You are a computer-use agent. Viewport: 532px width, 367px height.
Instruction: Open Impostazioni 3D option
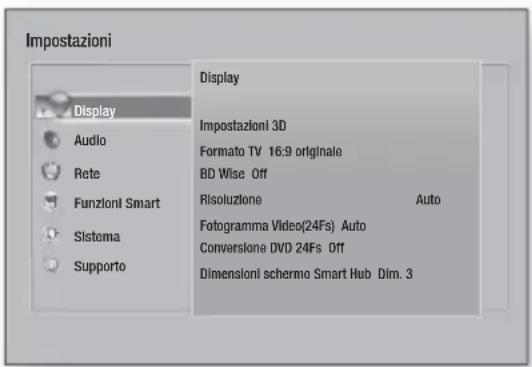point(243,126)
